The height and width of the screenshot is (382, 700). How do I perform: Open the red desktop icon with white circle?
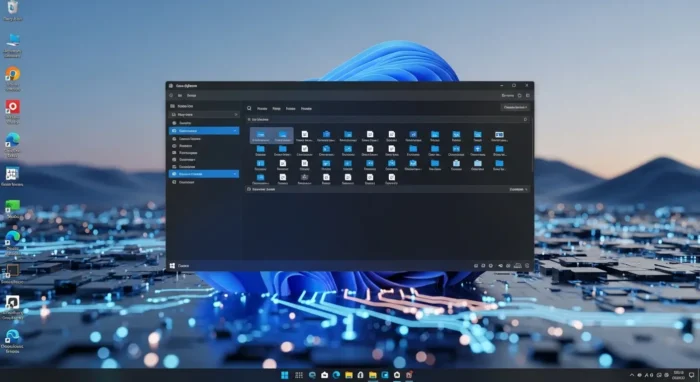click(12, 107)
